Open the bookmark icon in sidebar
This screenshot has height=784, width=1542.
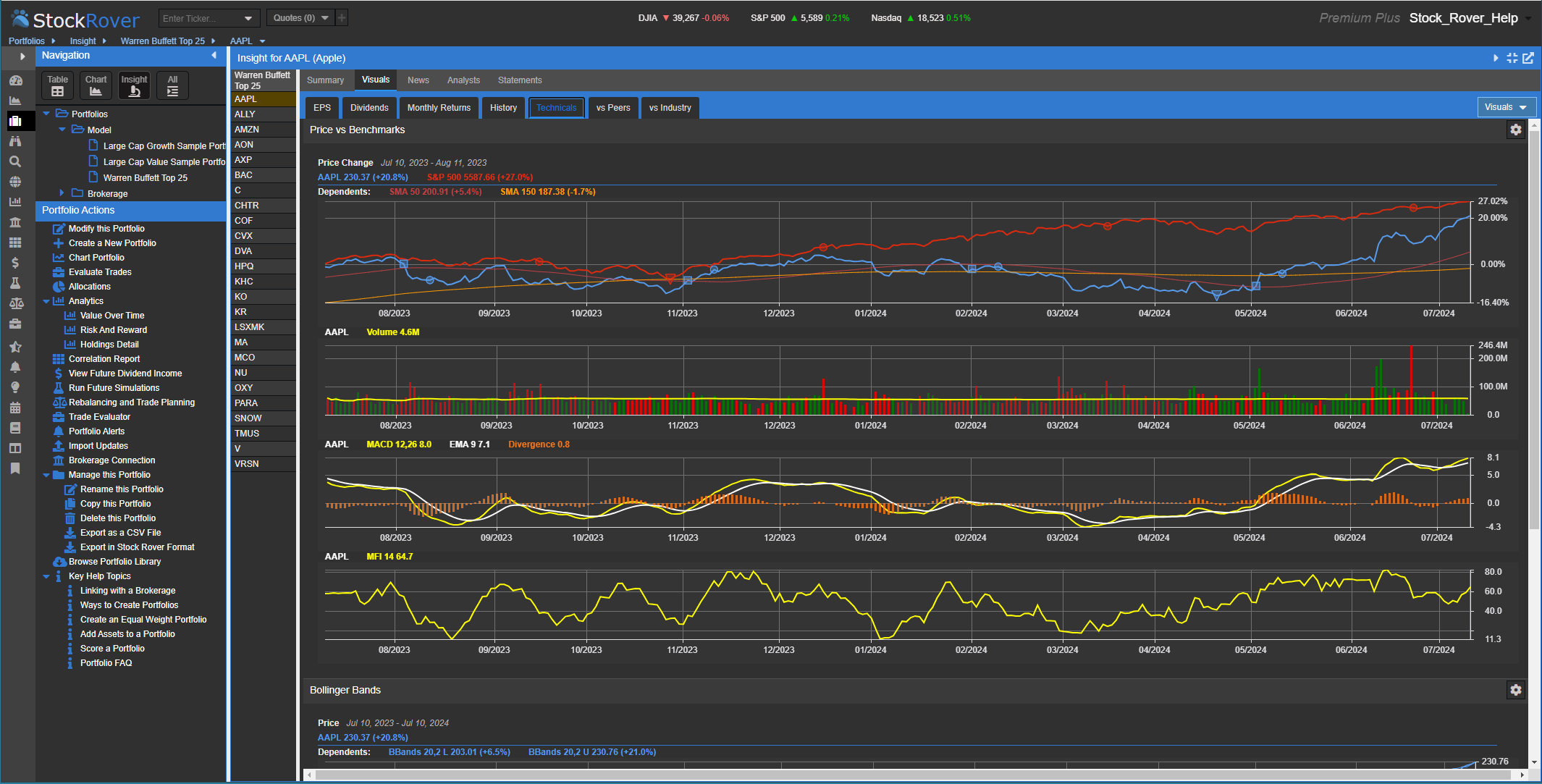click(15, 468)
